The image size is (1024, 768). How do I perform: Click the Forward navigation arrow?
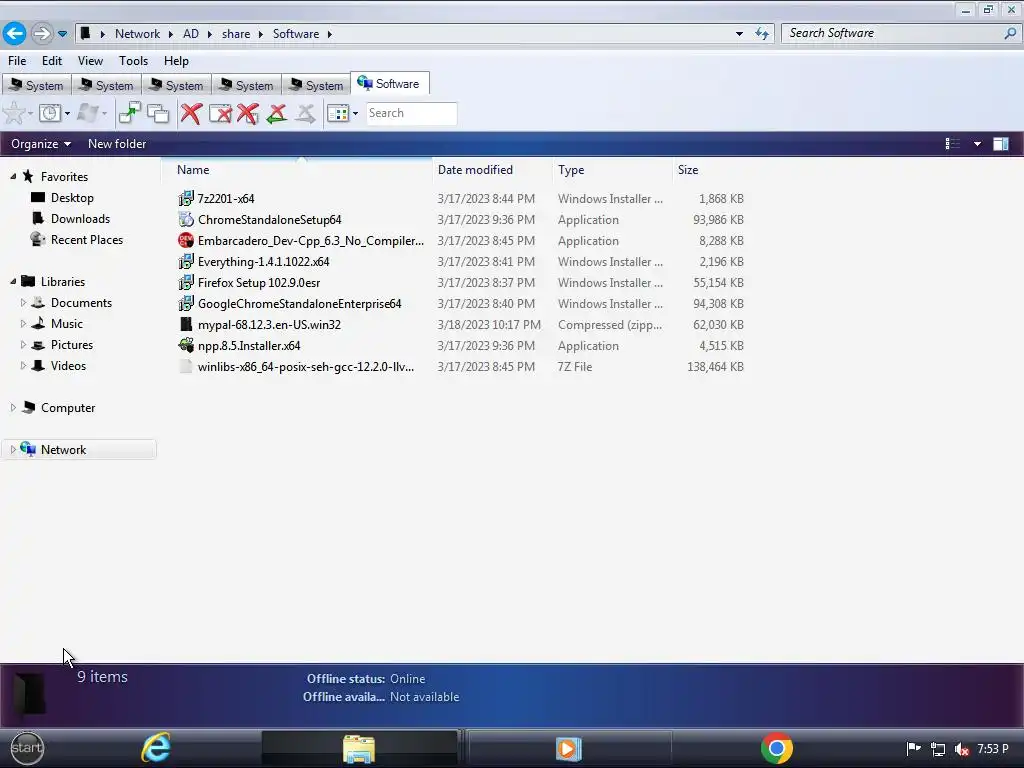[42, 33]
